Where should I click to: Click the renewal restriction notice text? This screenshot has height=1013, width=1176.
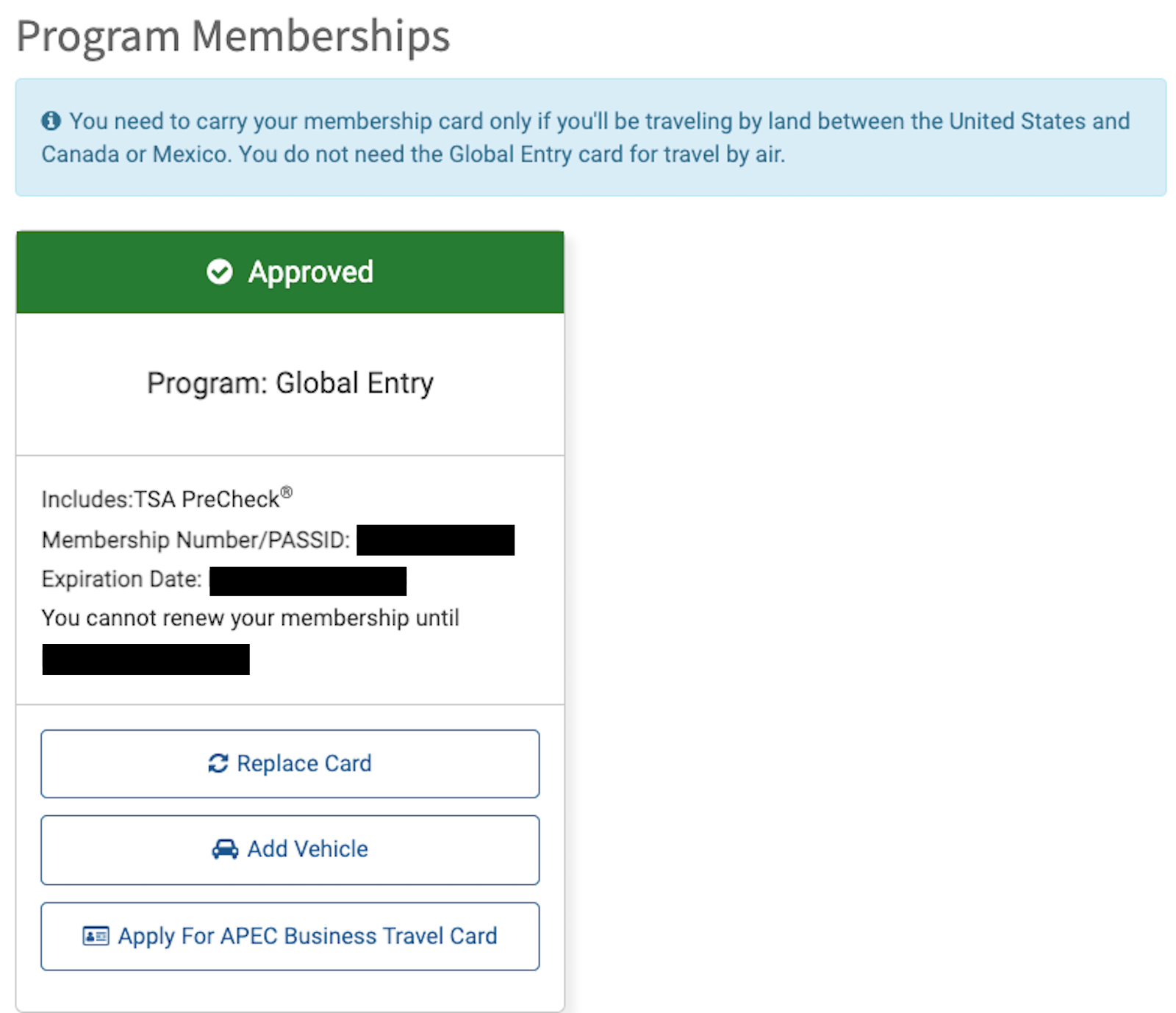250,618
